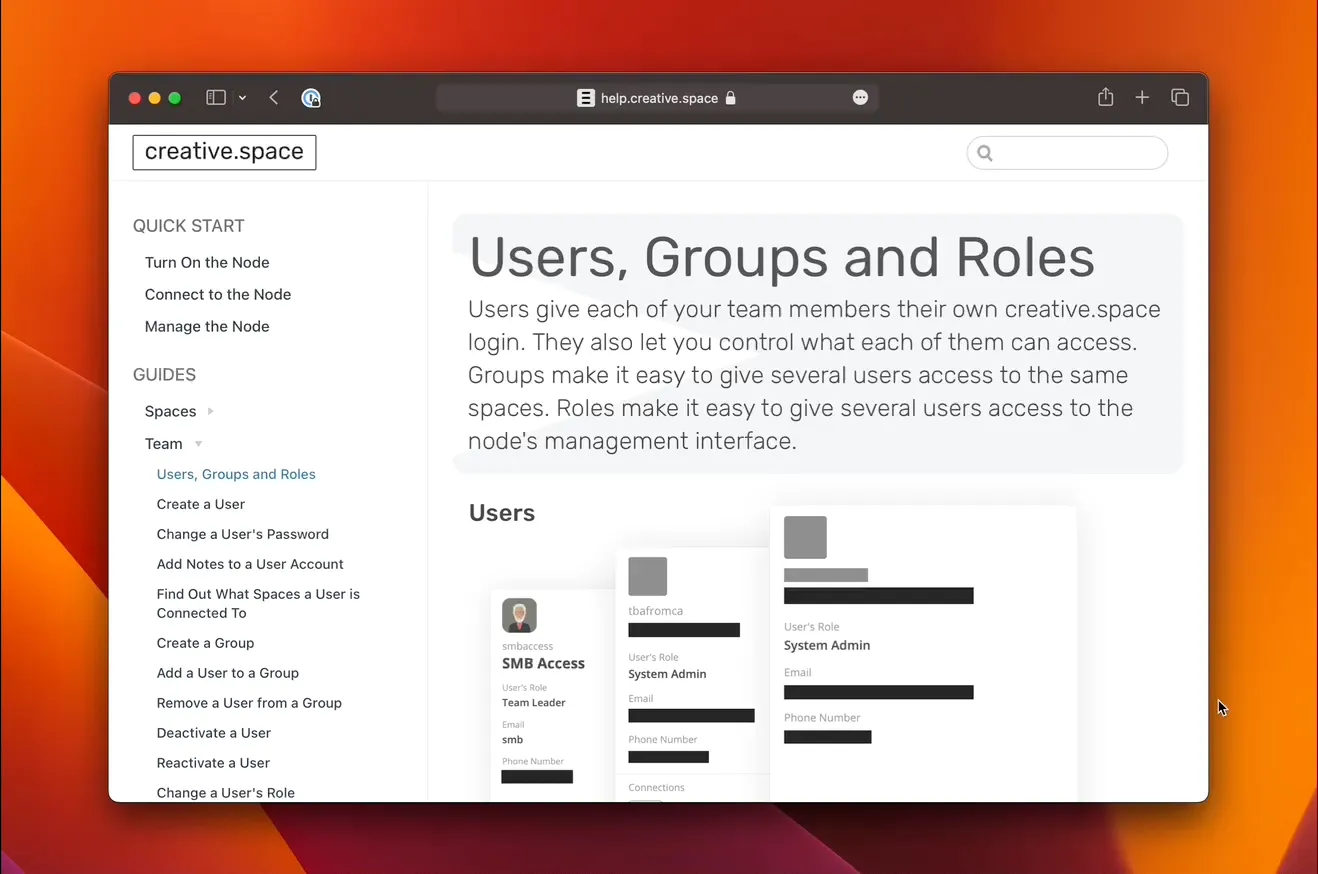Image resolution: width=1318 pixels, height=874 pixels.
Task: Open Remove a User from a Group
Action: click(x=249, y=703)
